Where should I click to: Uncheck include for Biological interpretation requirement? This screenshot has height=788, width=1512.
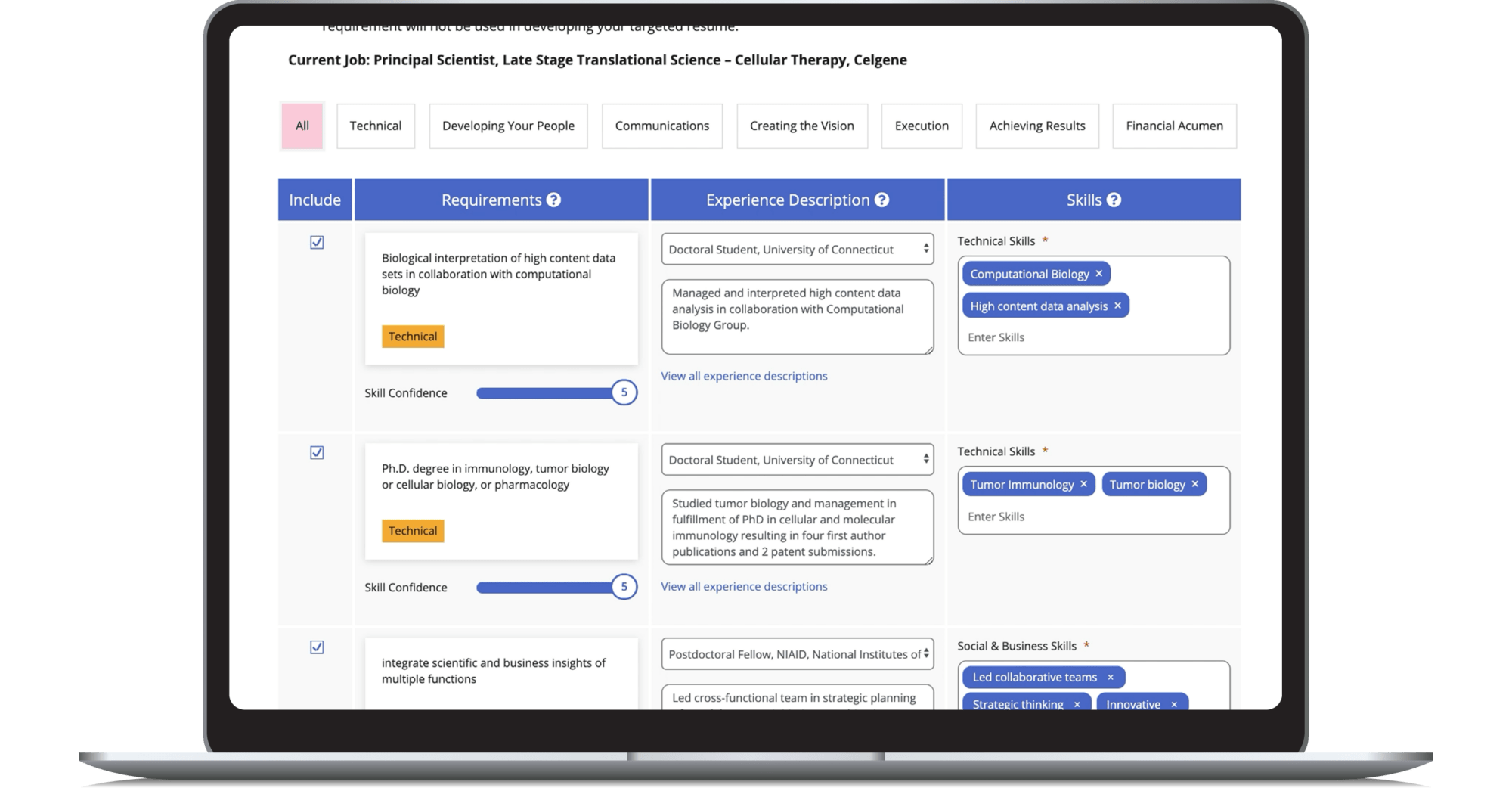click(x=317, y=243)
